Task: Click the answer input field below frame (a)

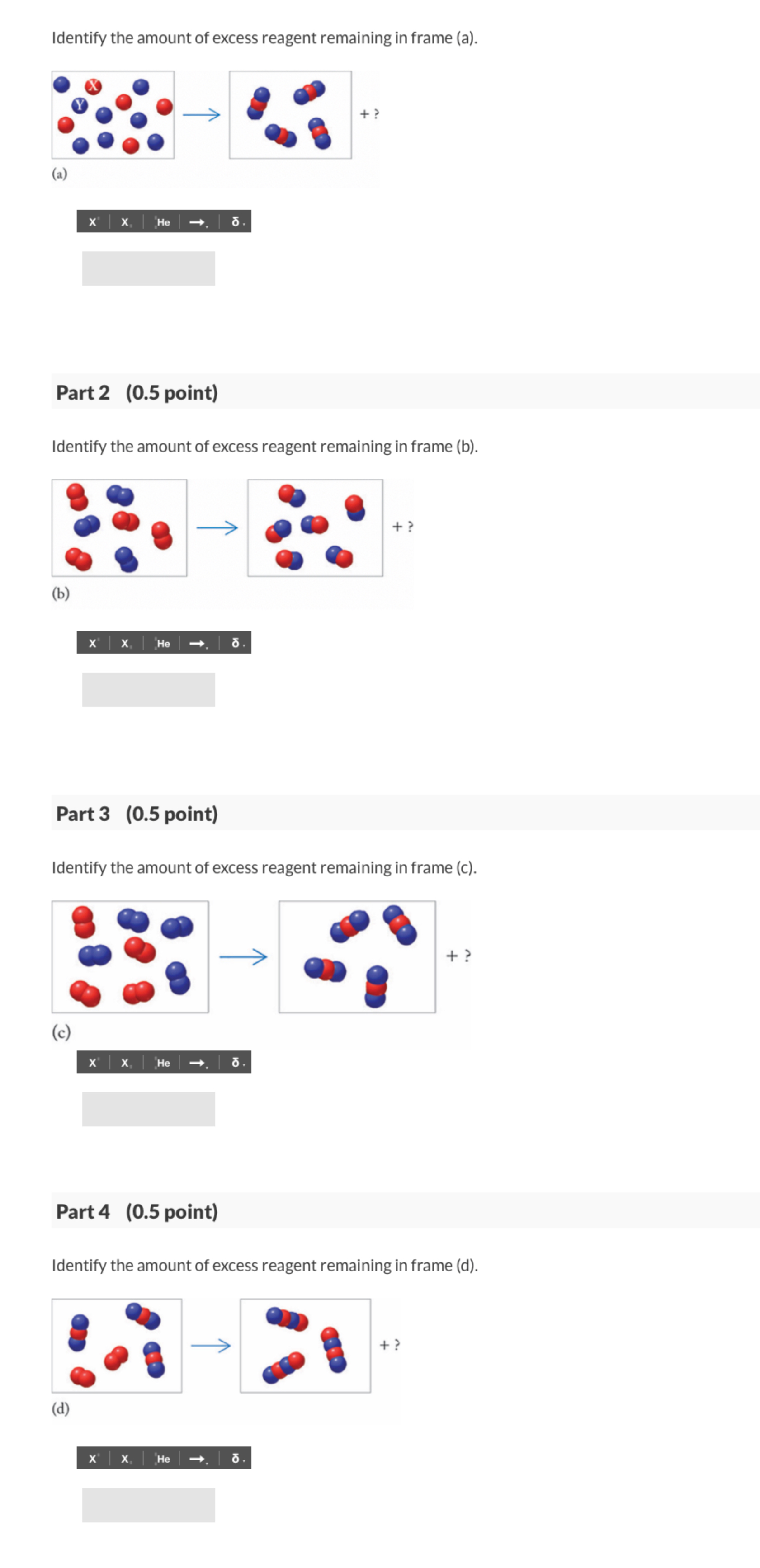Action: point(148,268)
